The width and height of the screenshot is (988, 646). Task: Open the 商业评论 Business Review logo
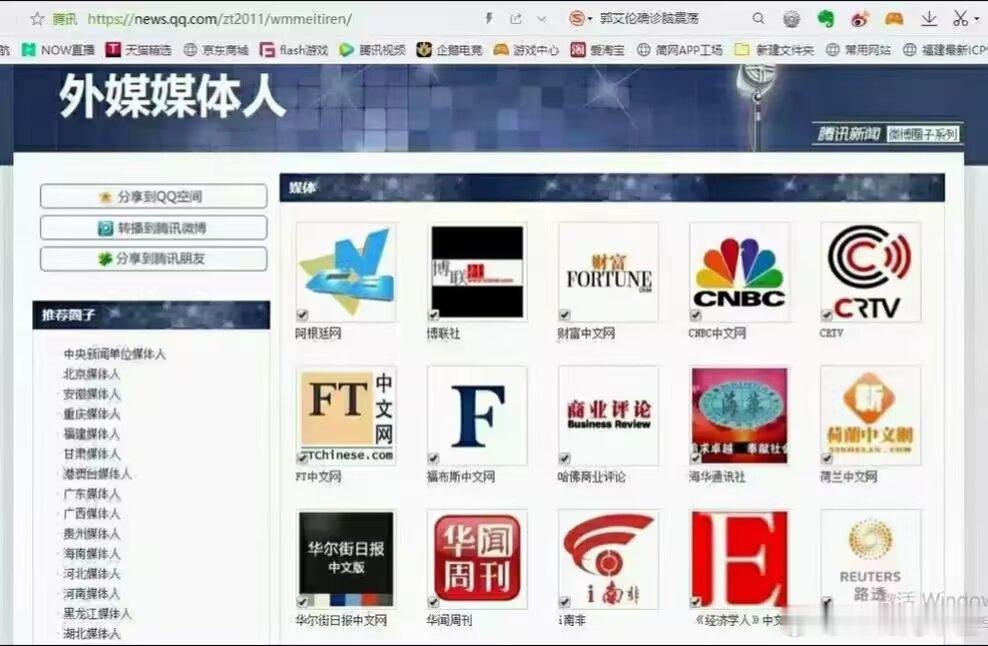(608, 416)
